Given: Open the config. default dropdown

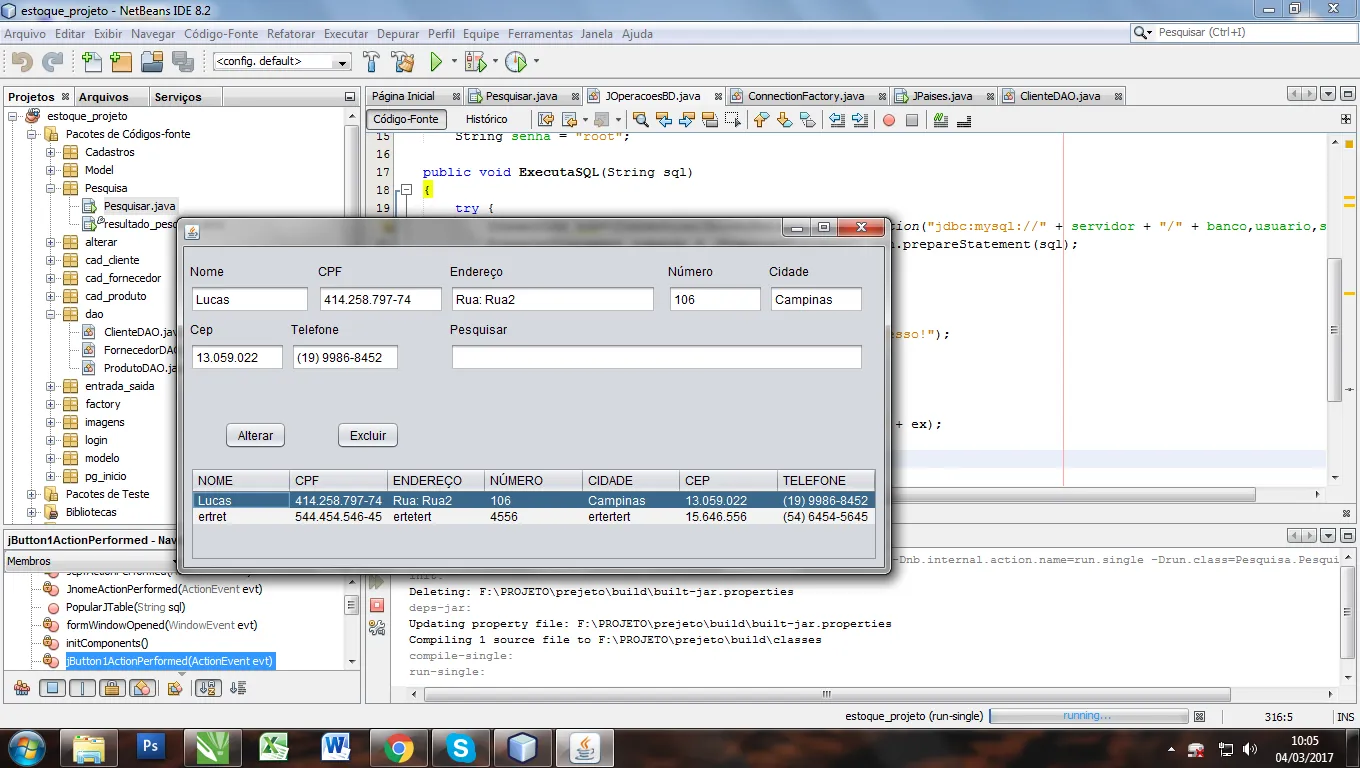Looking at the screenshot, I should [x=281, y=62].
